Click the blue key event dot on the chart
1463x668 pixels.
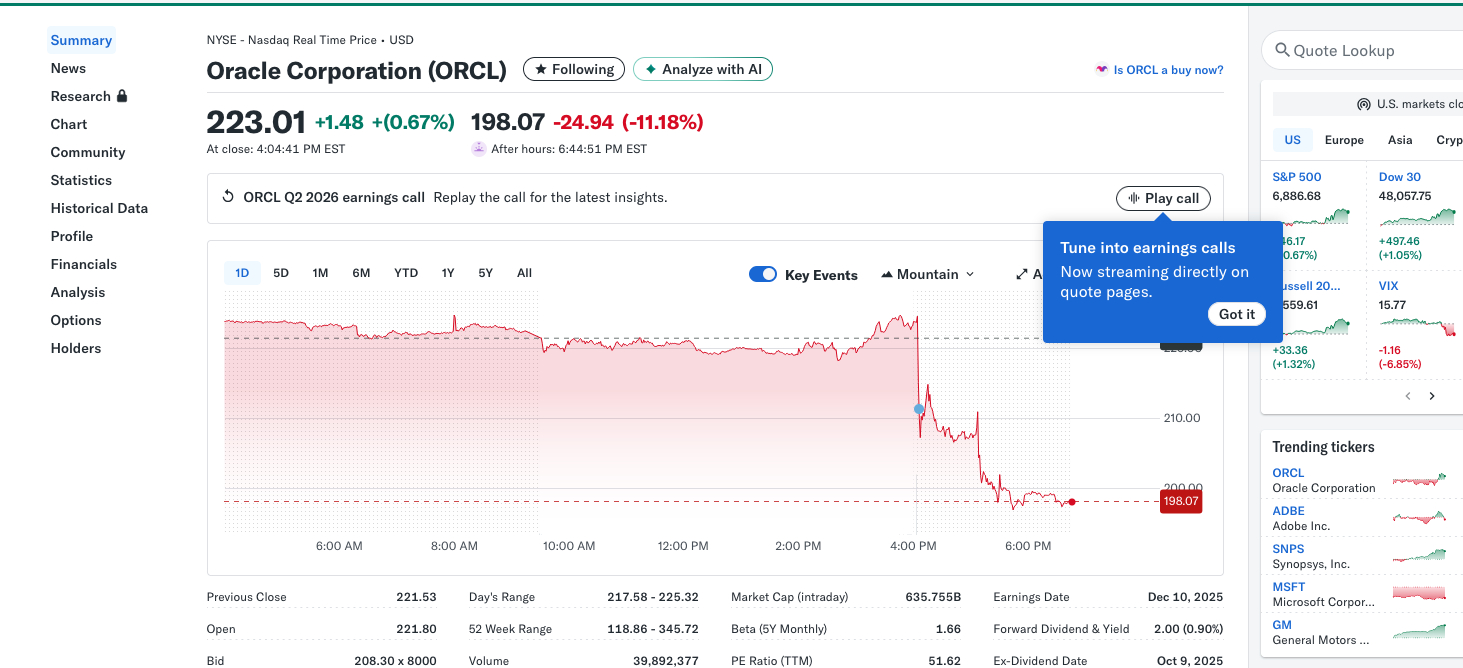[x=919, y=409]
